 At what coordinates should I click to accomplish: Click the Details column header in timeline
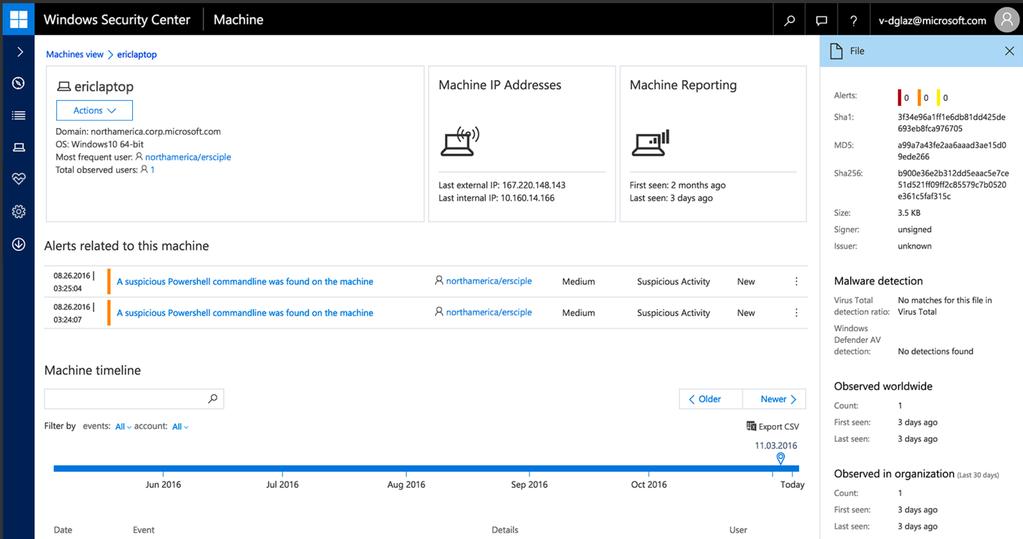[505, 530]
